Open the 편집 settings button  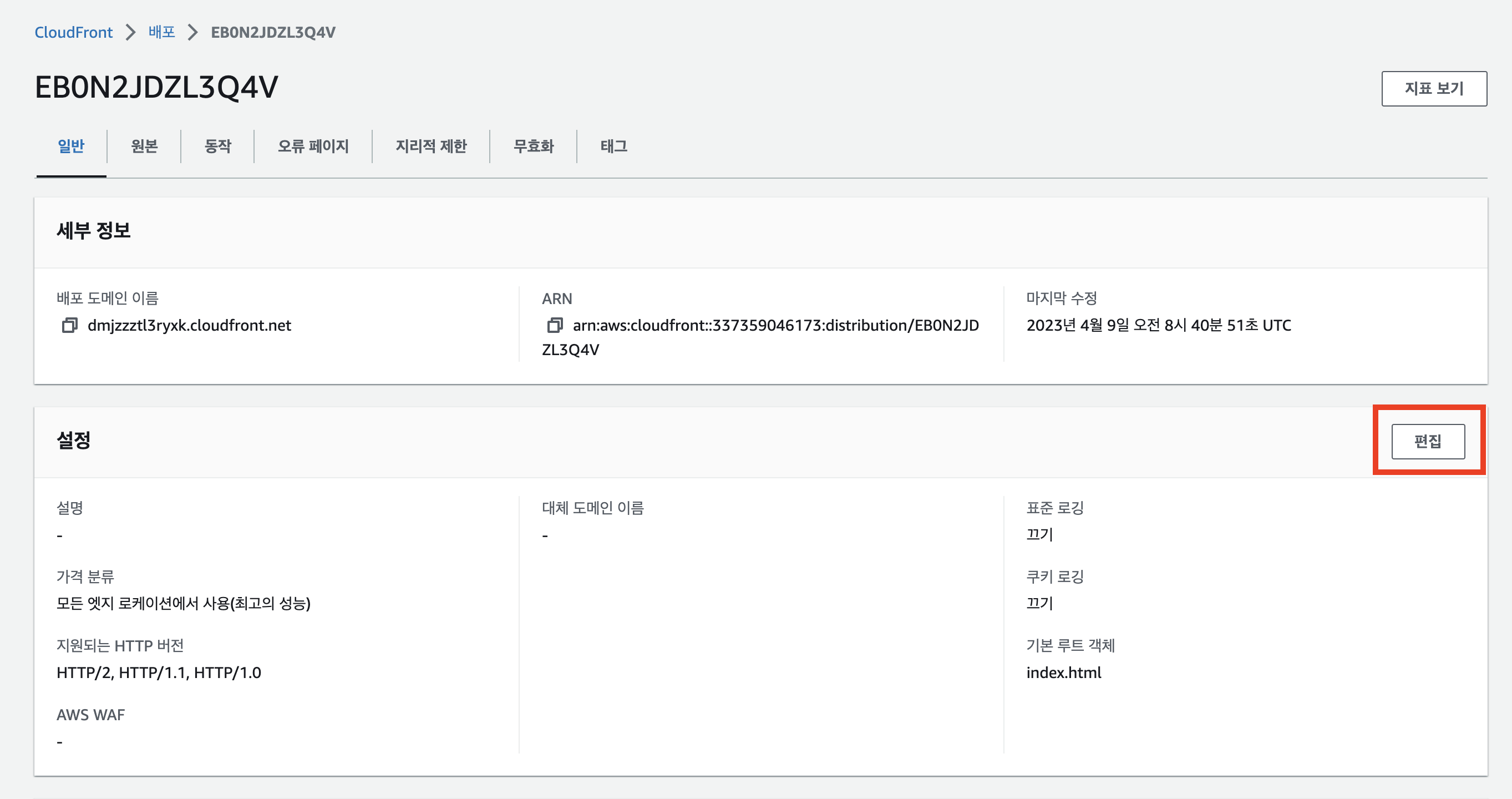click(1428, 442)
